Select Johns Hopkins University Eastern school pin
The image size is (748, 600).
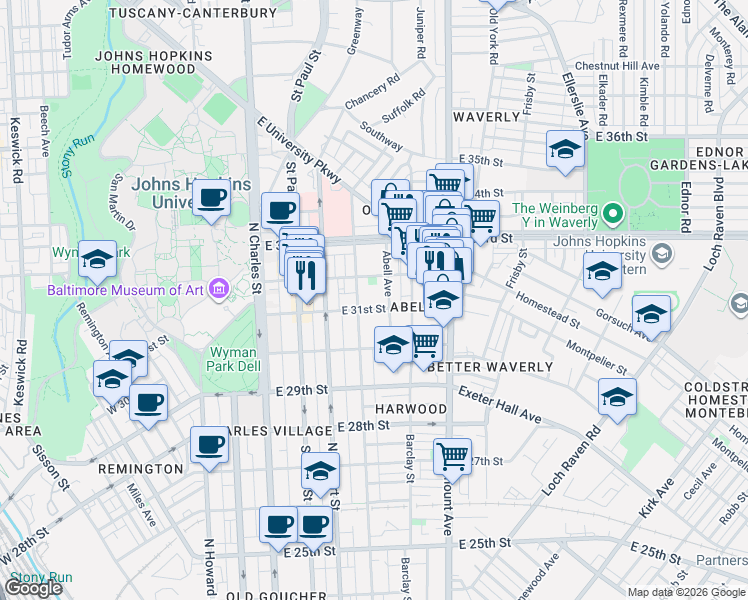coord(661,255)
